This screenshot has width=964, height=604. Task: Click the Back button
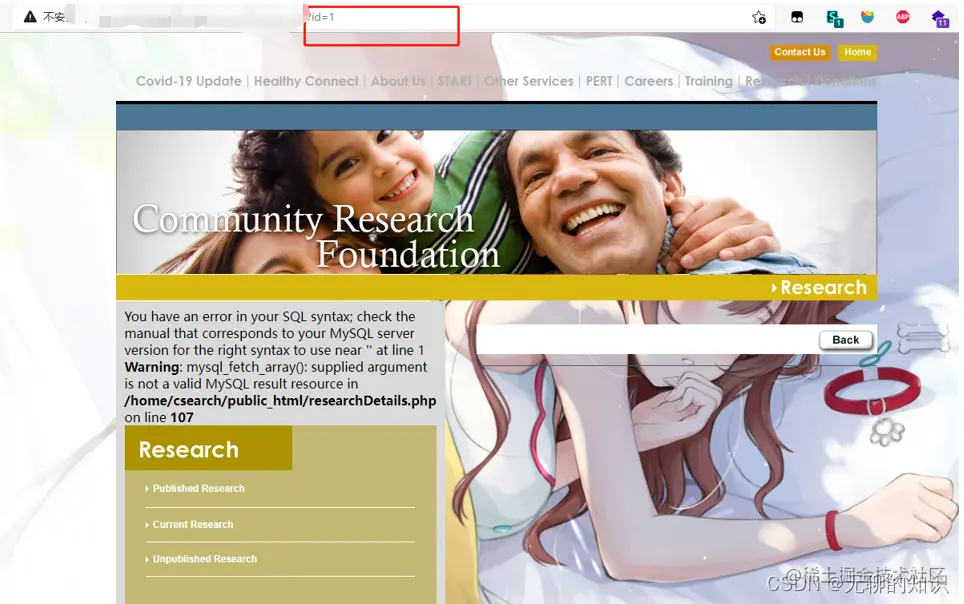[846, 340]
